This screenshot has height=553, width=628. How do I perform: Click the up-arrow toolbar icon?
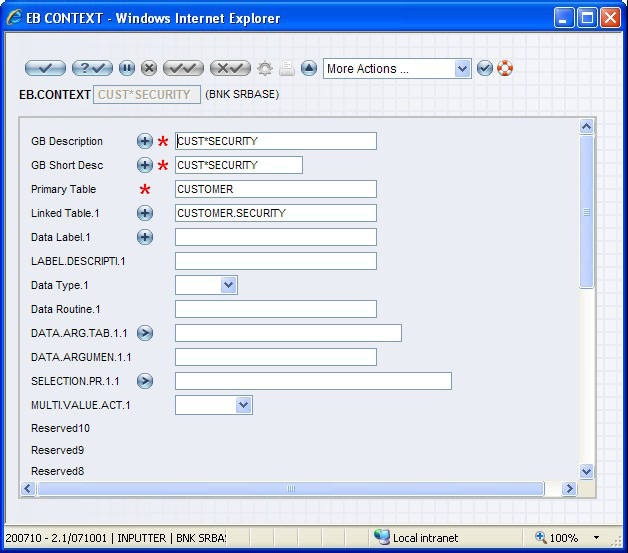click(x=309, y=68)
